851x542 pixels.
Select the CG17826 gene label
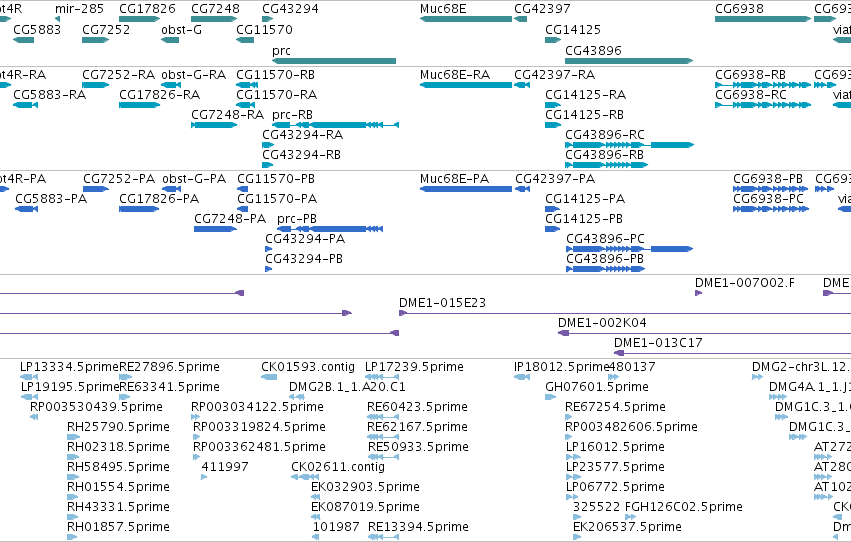click(x=148, y=9)
